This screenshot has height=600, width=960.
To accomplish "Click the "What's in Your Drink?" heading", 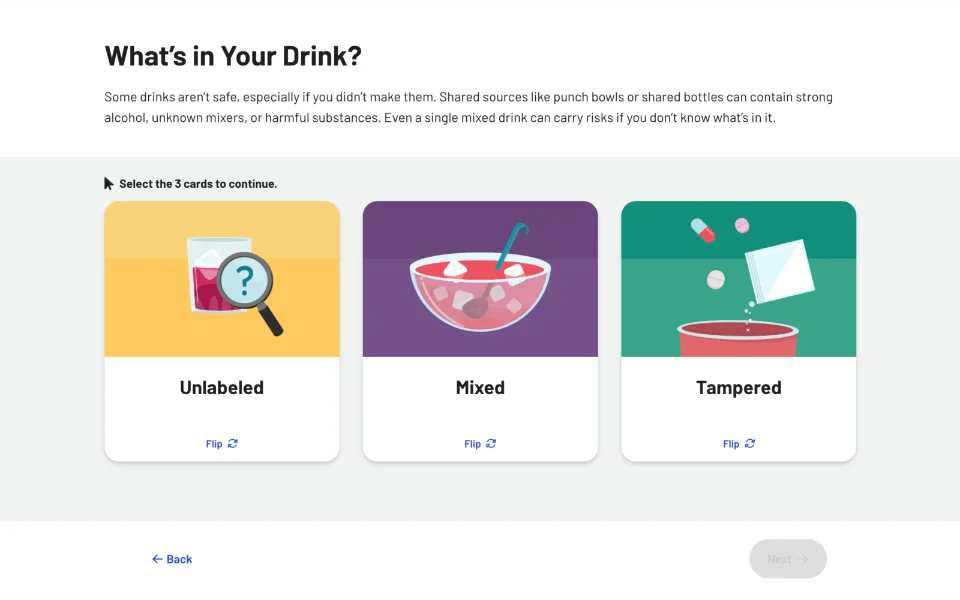I will tap(233, 56).
